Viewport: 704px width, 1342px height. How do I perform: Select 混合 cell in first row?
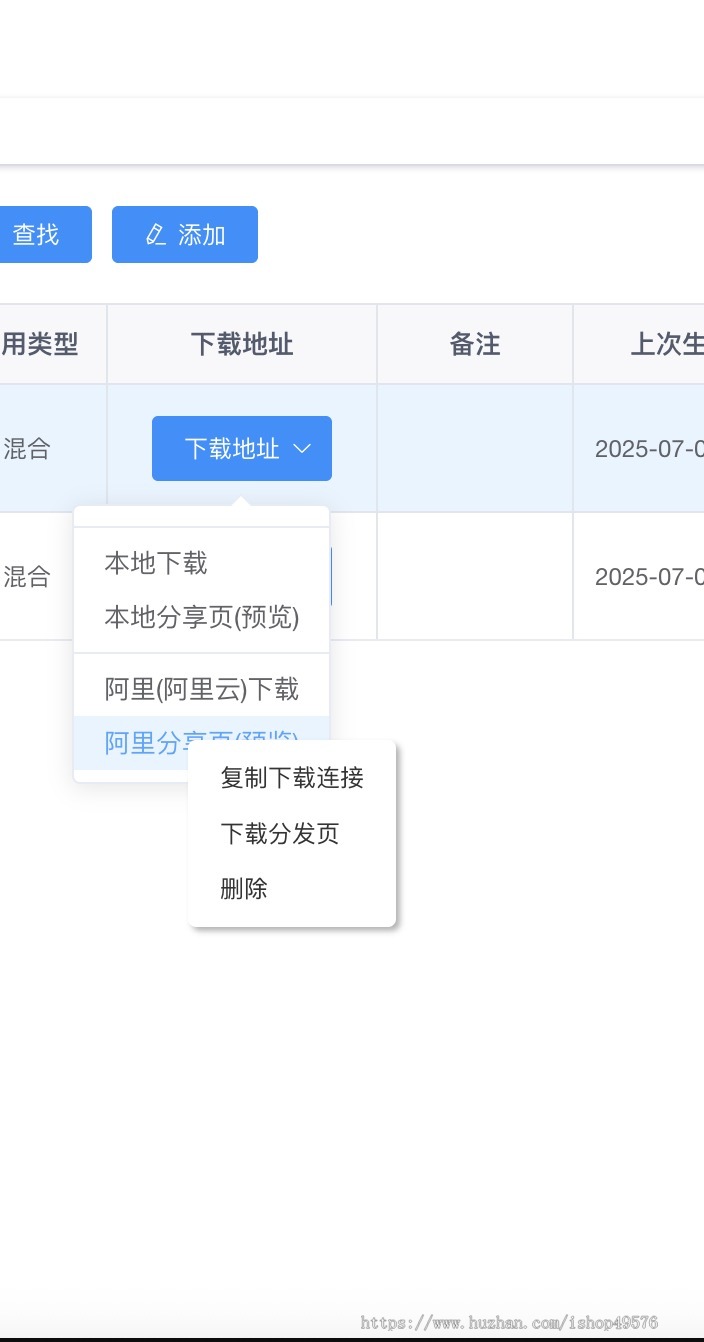click(27, 449)
